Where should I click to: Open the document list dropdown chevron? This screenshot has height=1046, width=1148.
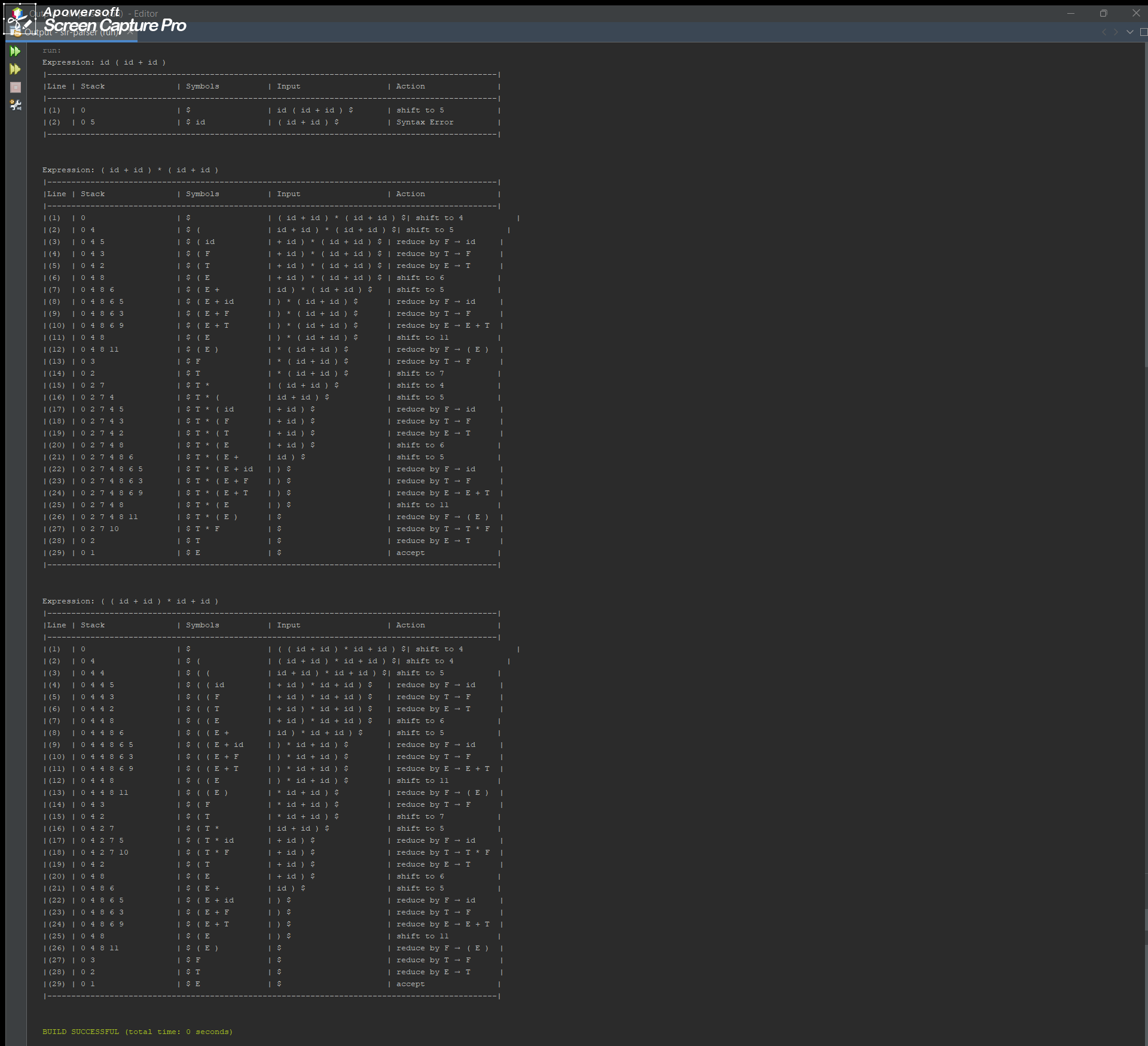pos(1129,32)
